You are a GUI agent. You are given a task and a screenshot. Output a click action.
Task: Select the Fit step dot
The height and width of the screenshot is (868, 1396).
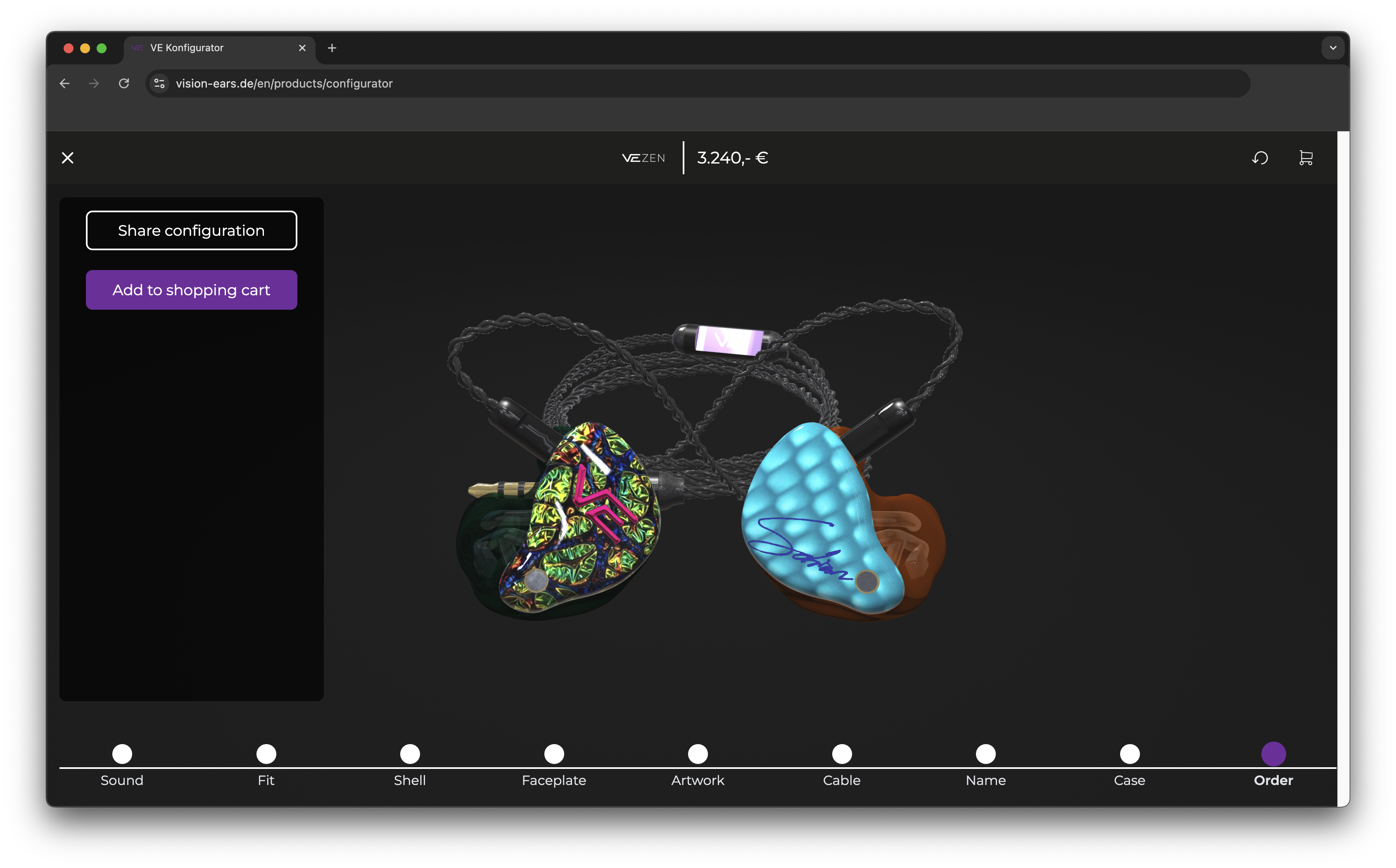point(266,754)
